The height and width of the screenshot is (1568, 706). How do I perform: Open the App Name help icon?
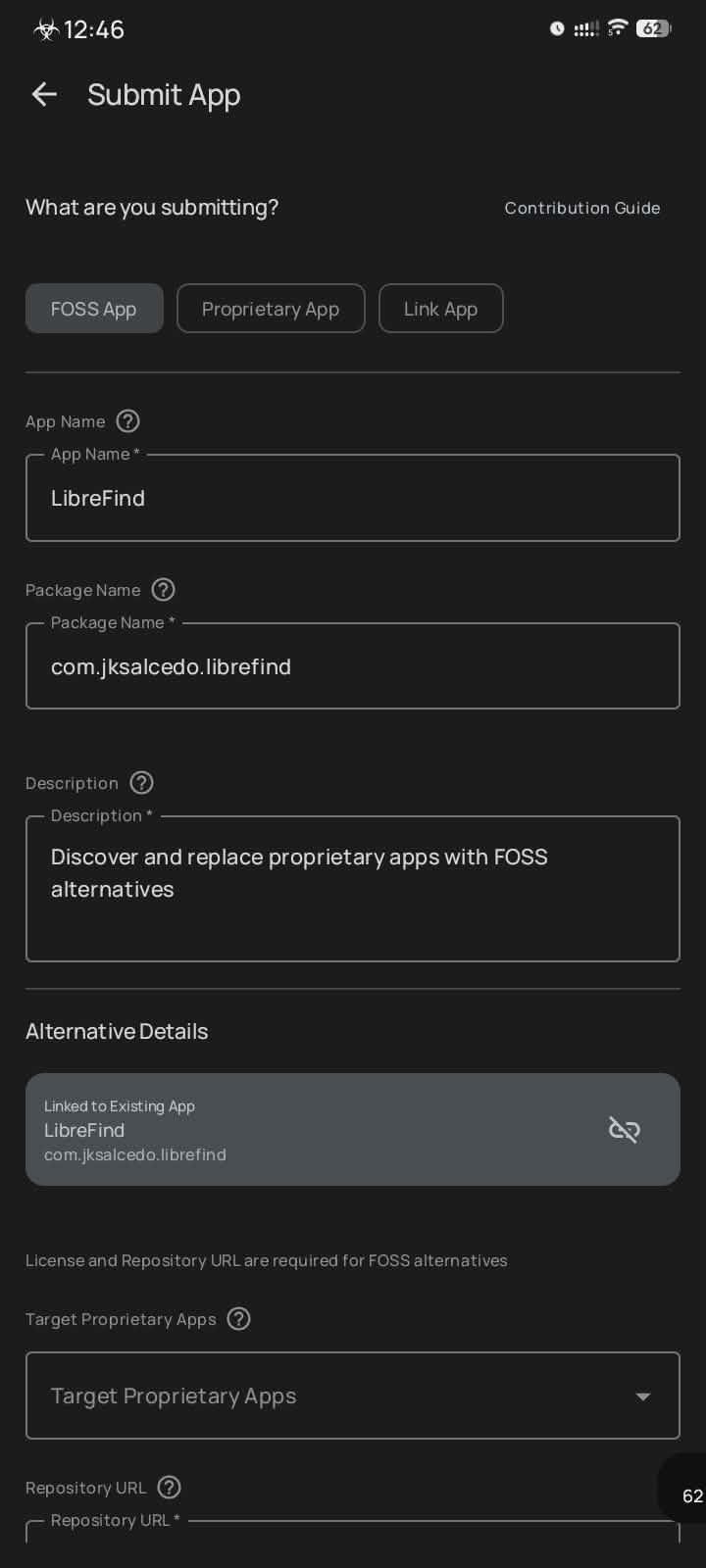pos(127,421)
